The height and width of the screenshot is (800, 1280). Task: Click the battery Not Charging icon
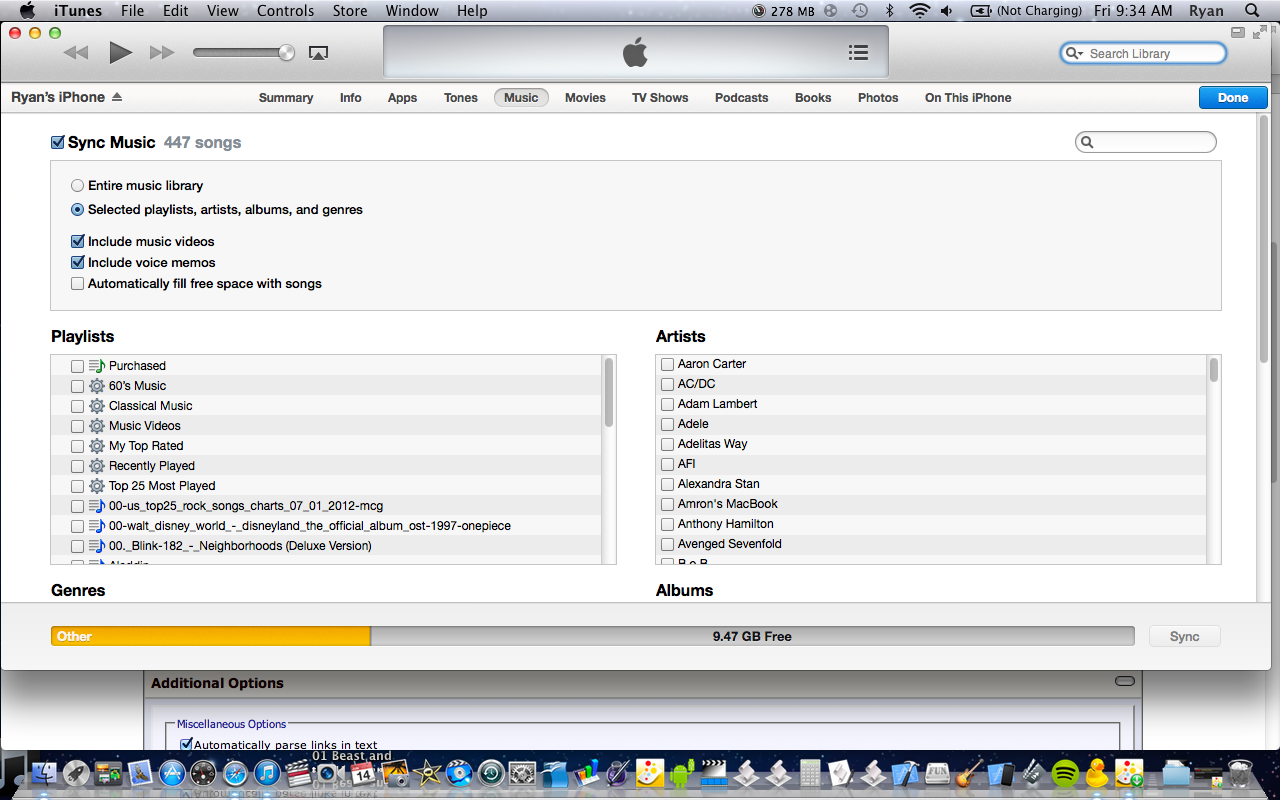point(980,11)
